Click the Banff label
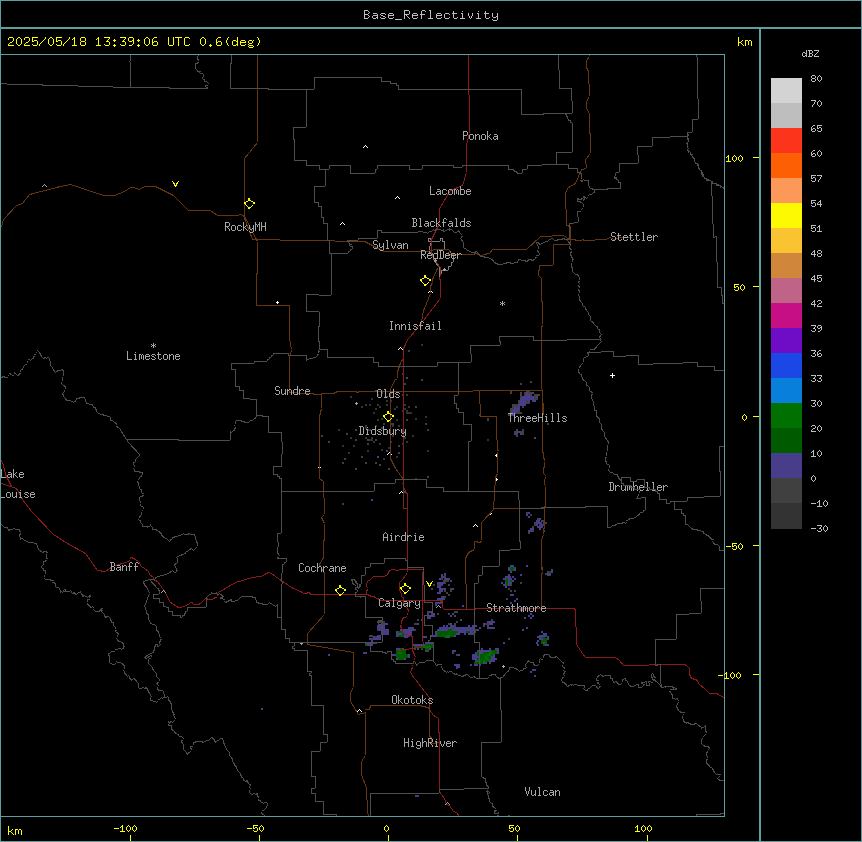 coord(124,567)
